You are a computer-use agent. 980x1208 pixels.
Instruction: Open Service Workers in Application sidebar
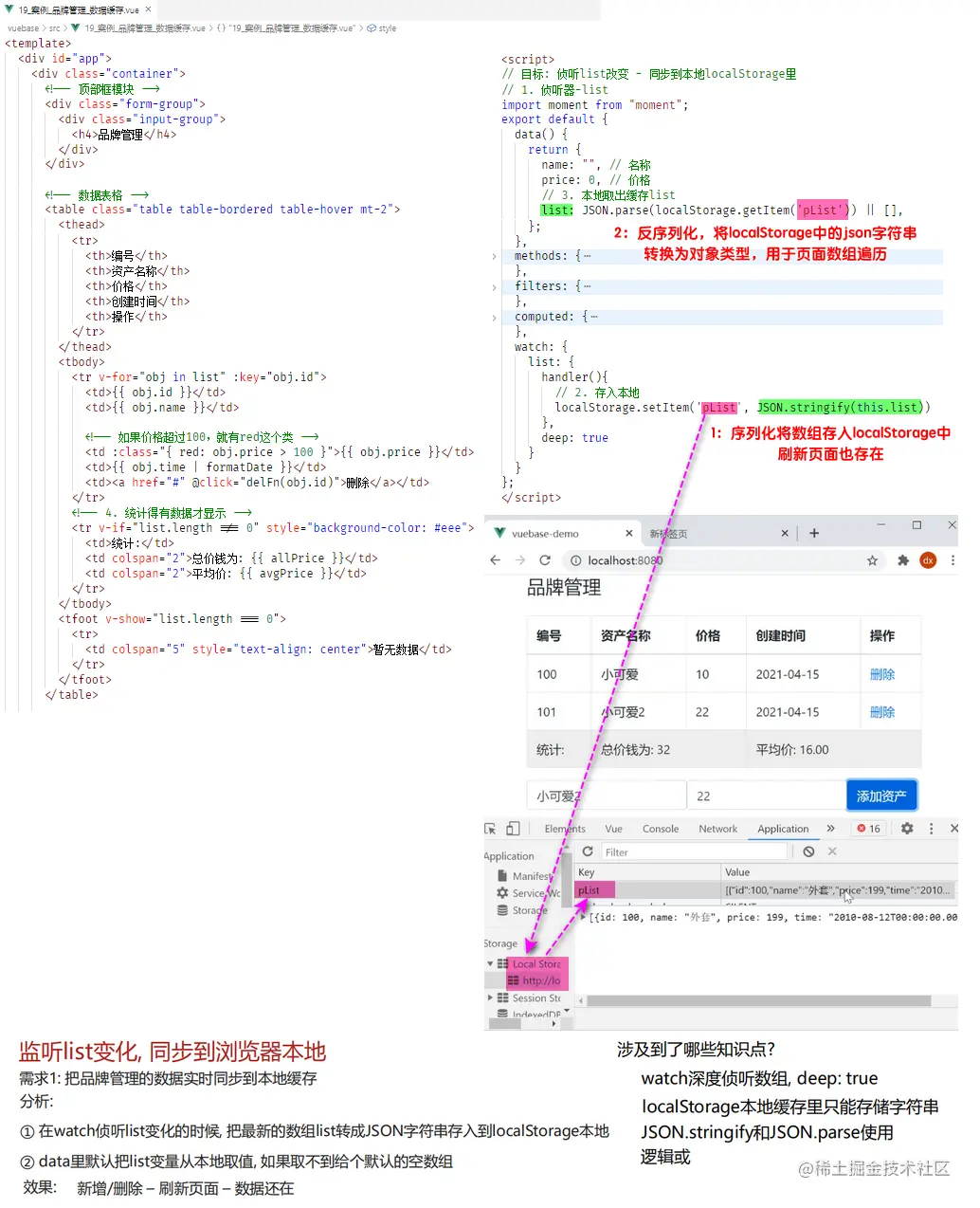coord(529,893)
